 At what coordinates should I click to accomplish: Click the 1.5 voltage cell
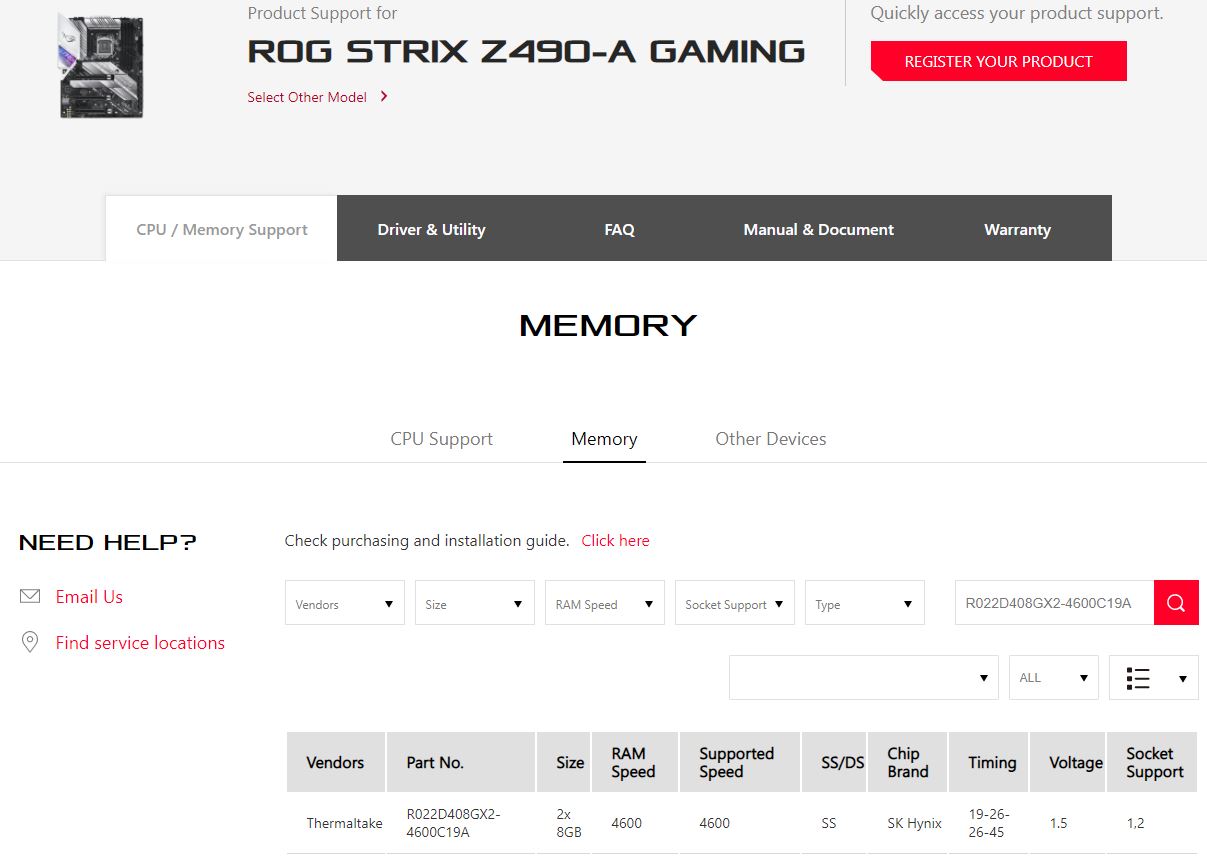point(1058,824)
